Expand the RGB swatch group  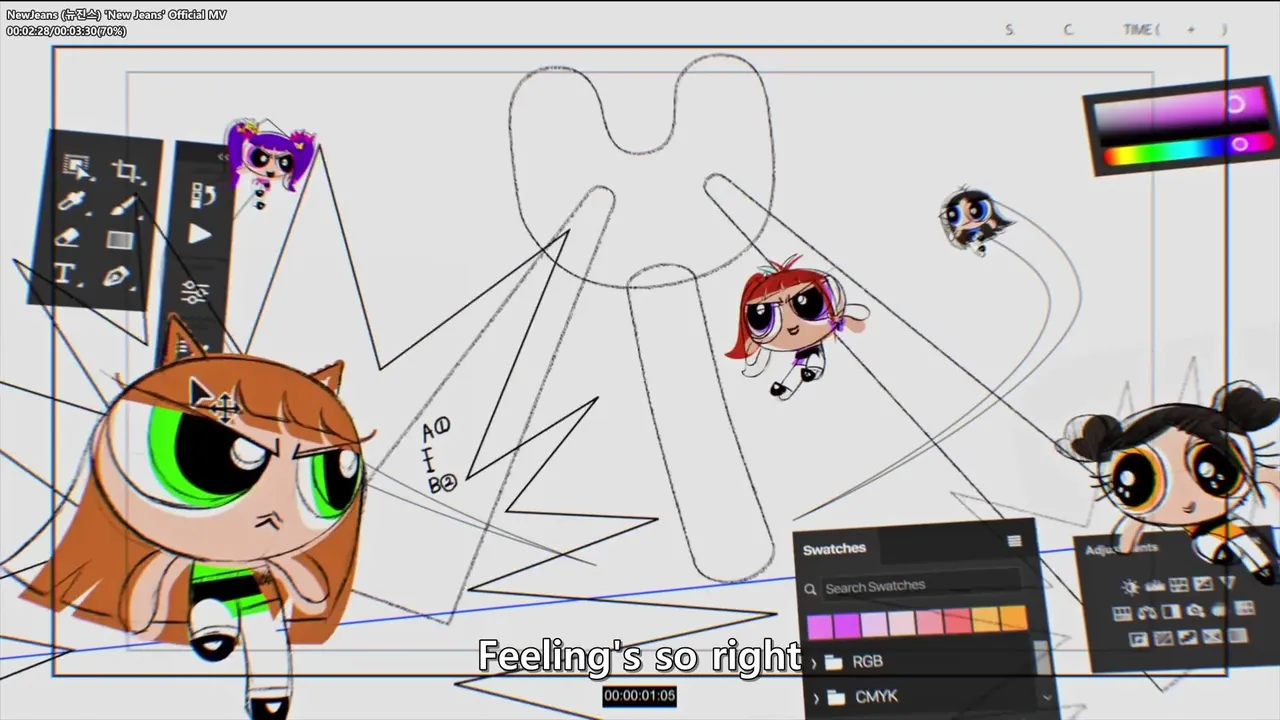click(814, 663)
